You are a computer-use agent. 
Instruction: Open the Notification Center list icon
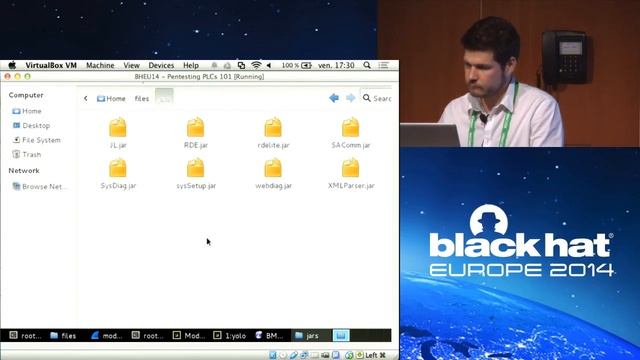click(x=383, y=65)
